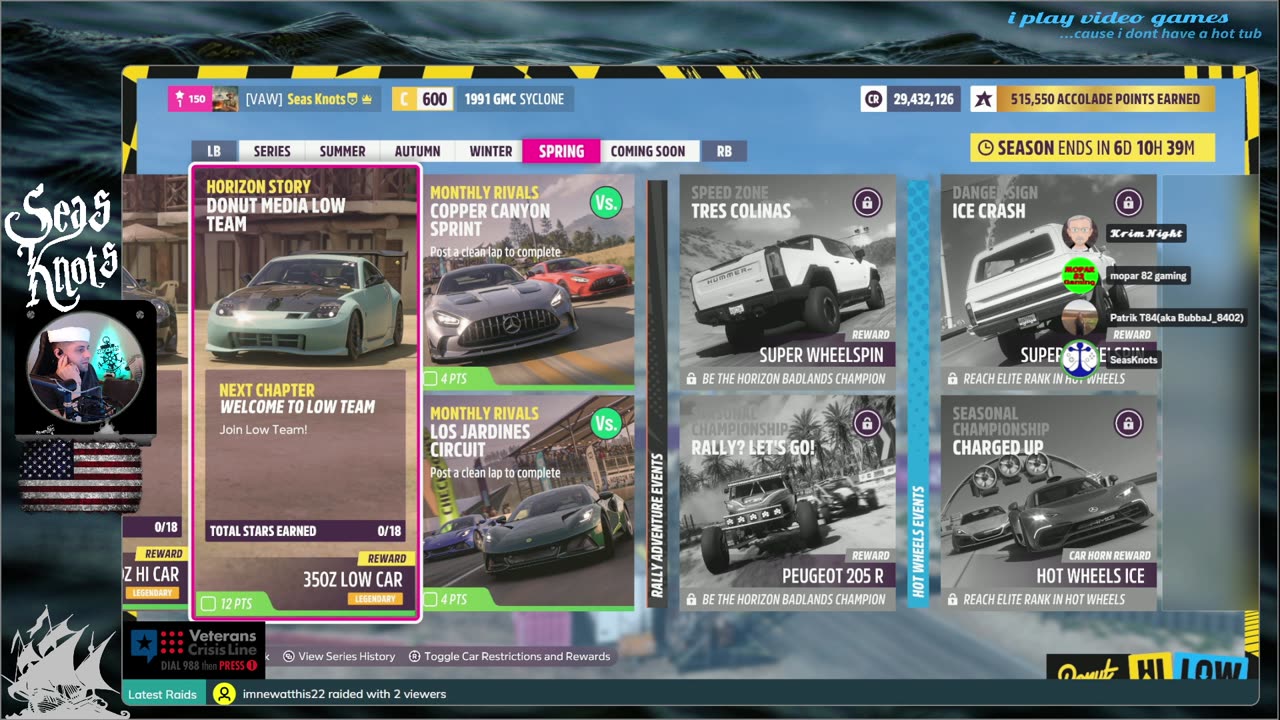The image size is (1280, 720).
Task: Click the mopar 82 gaming avatar
Action: tap(1080, 276)
